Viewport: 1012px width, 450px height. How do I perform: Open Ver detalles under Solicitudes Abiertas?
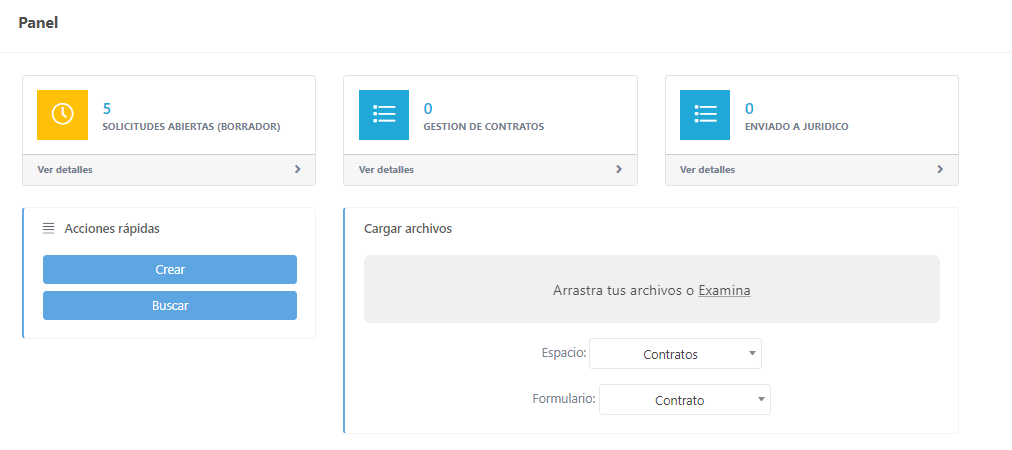pyautogui.click(x=65, y=170)
